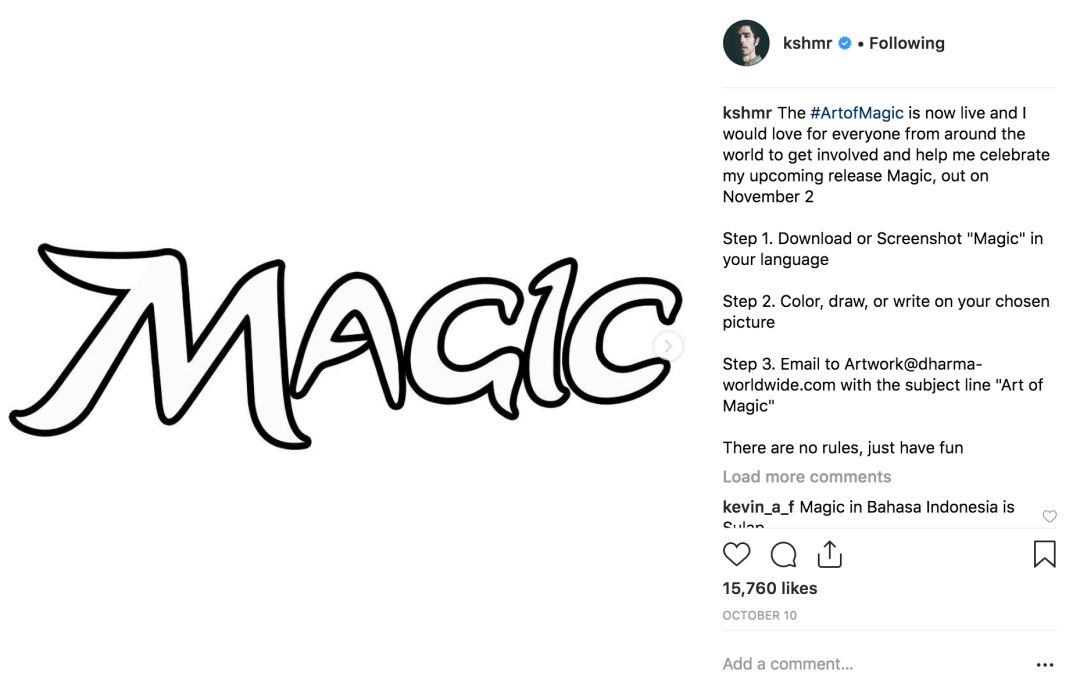Load more comments
The image size is (1080, 687).
click(807, 477)
